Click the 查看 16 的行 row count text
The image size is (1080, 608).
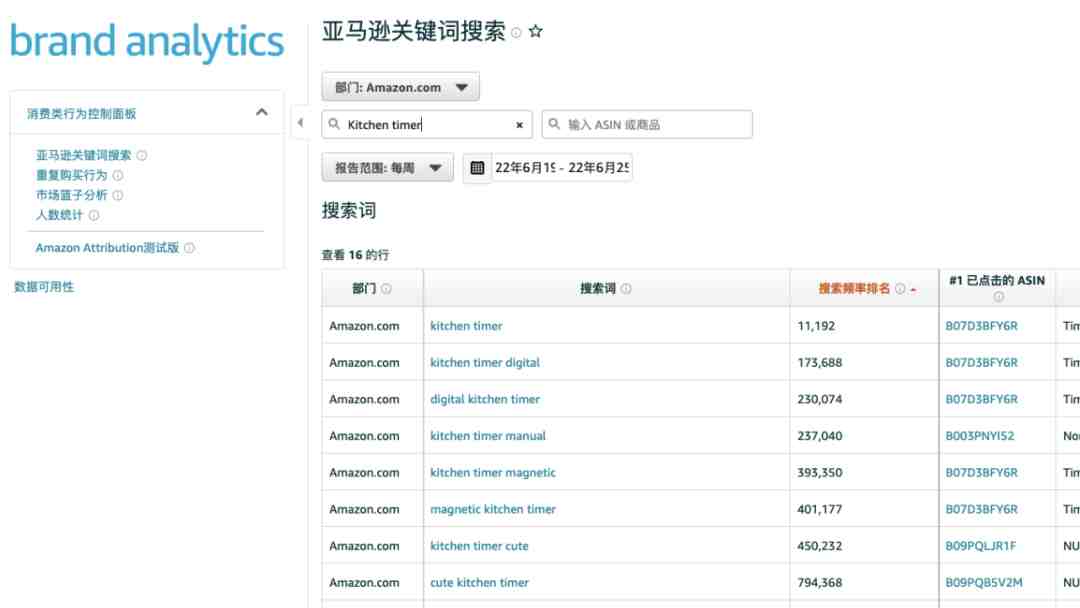click(x=355, y=255)
